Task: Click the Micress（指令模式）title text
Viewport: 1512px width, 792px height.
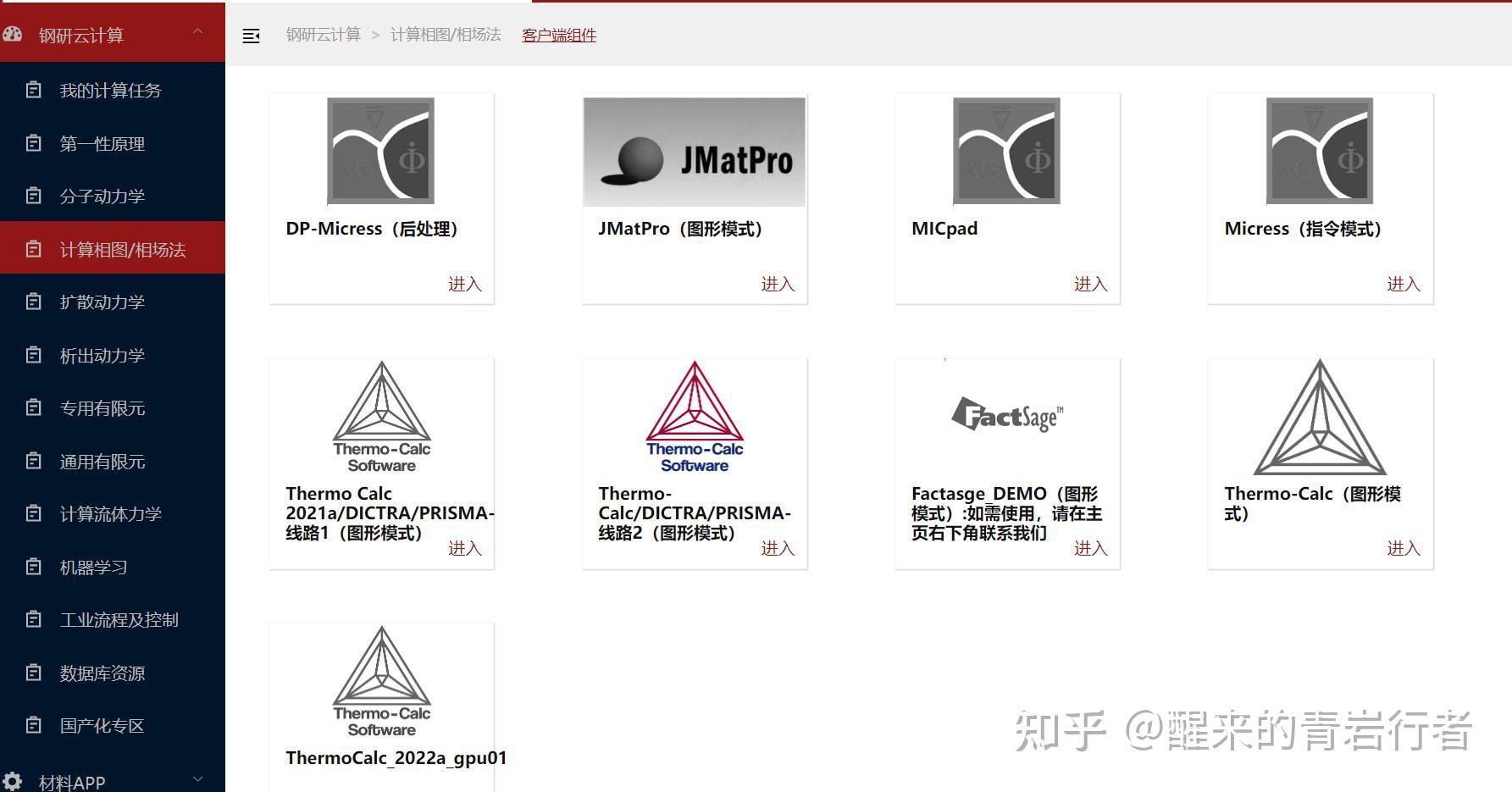Action: (1304, 229)
